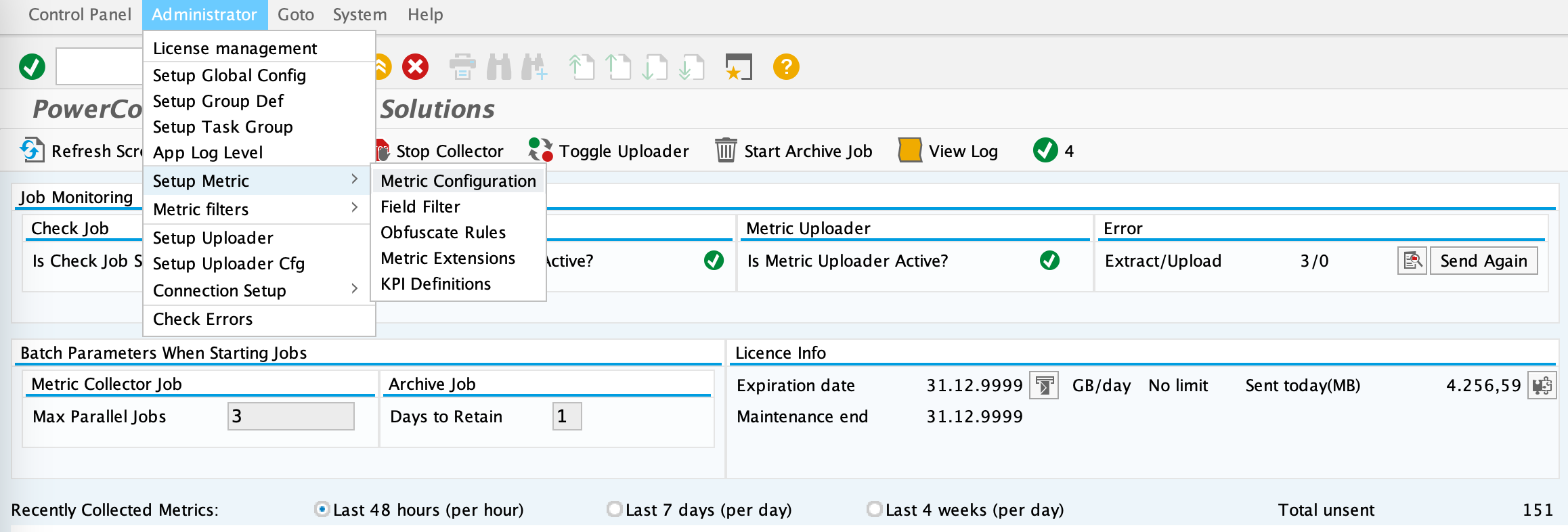Select License management menu entry

(235, 49)
